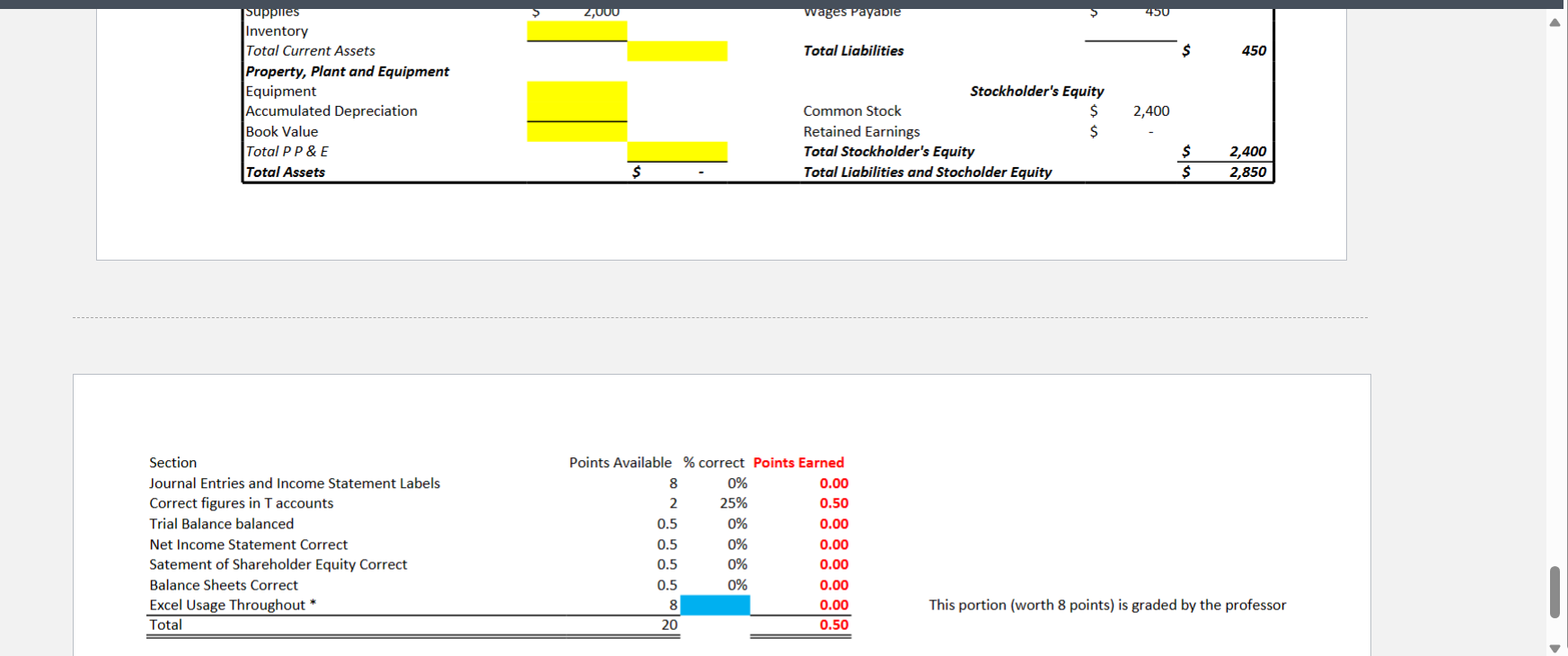Select the yellow Equipment amount cell
1568x656 pixels.
[x=577, y=91]
